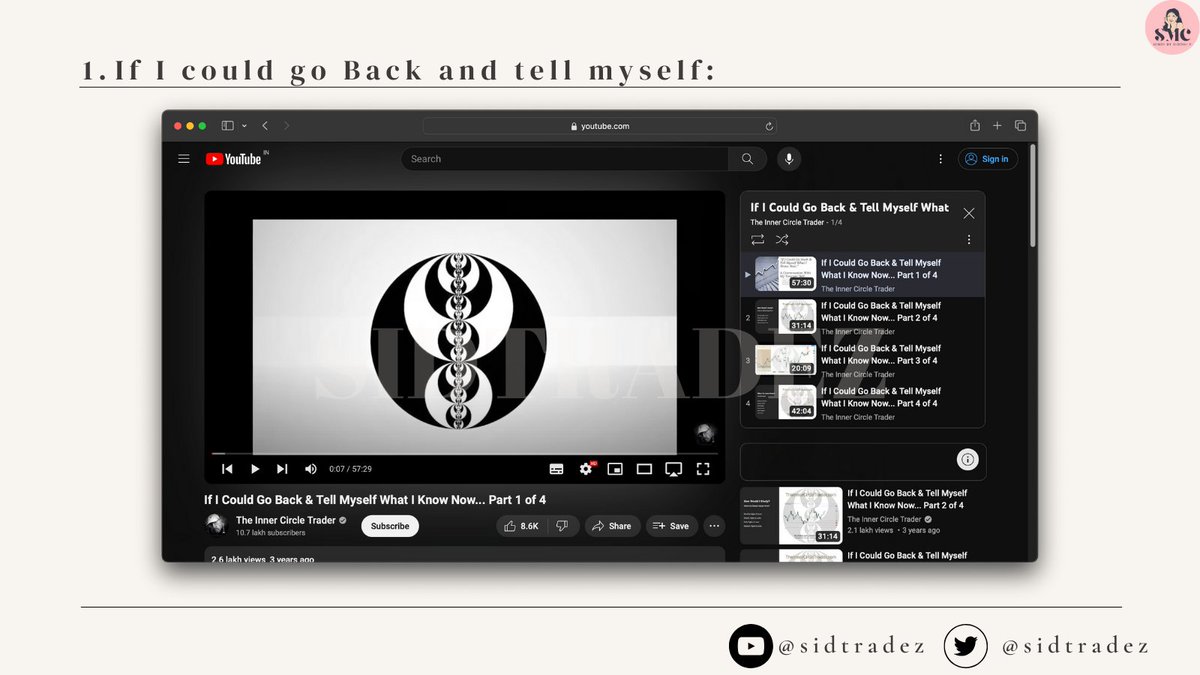Click the Sign in button
This screenshot has width=1200, height=675.
click(x=987, y=159)
